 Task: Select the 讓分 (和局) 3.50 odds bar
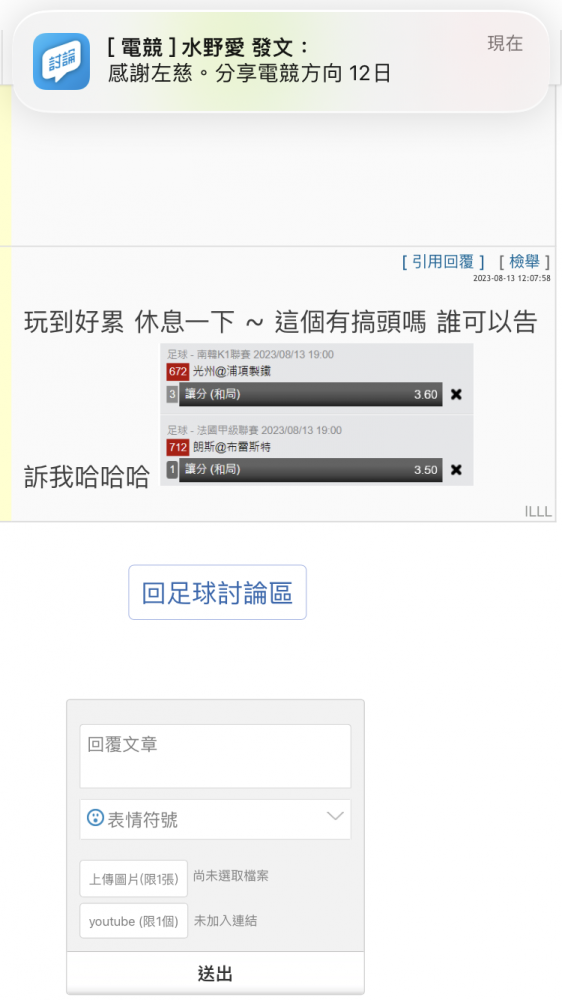311,470
